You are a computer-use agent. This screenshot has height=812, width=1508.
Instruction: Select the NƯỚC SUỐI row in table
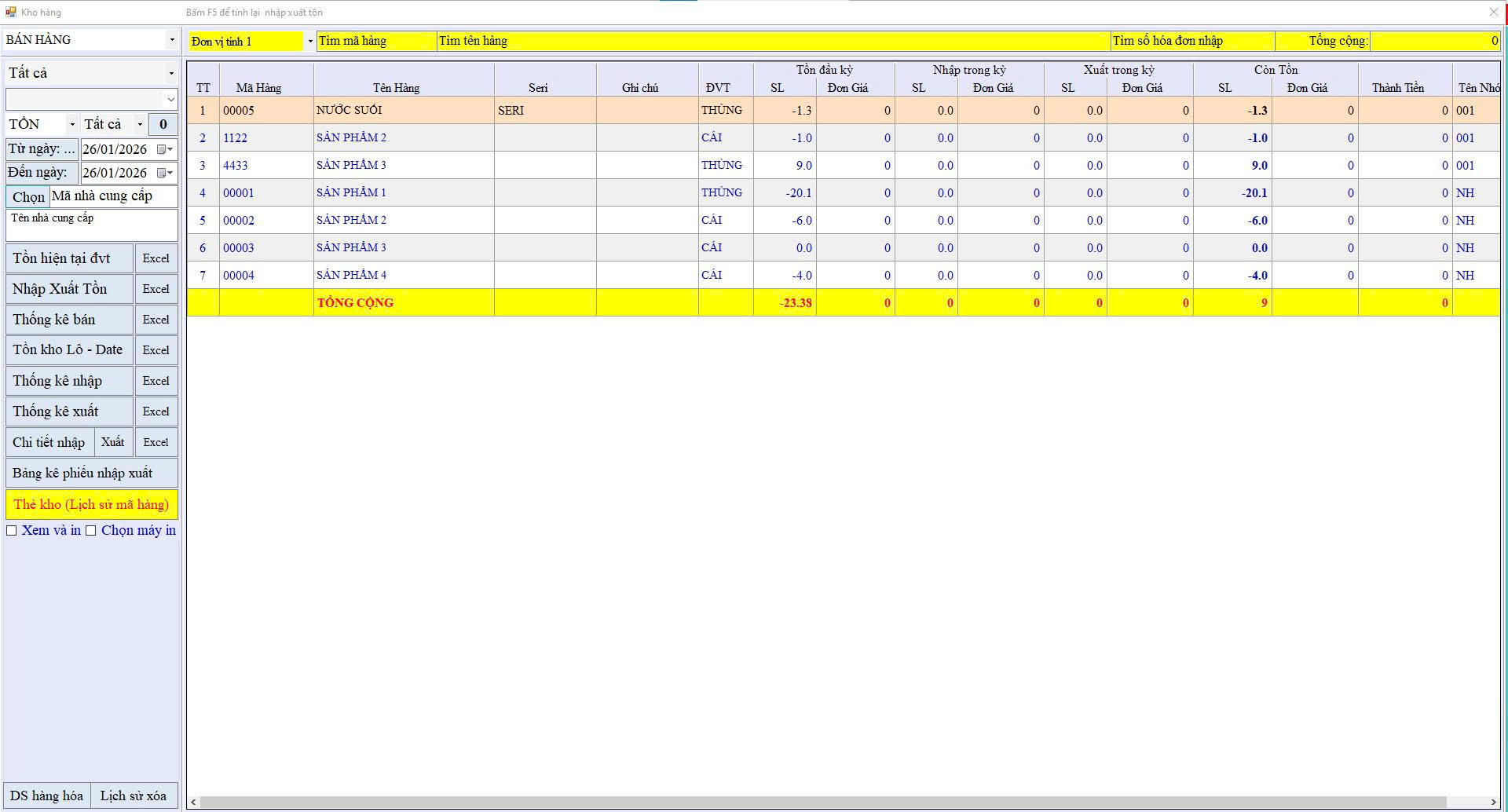[x=403, y=110]
